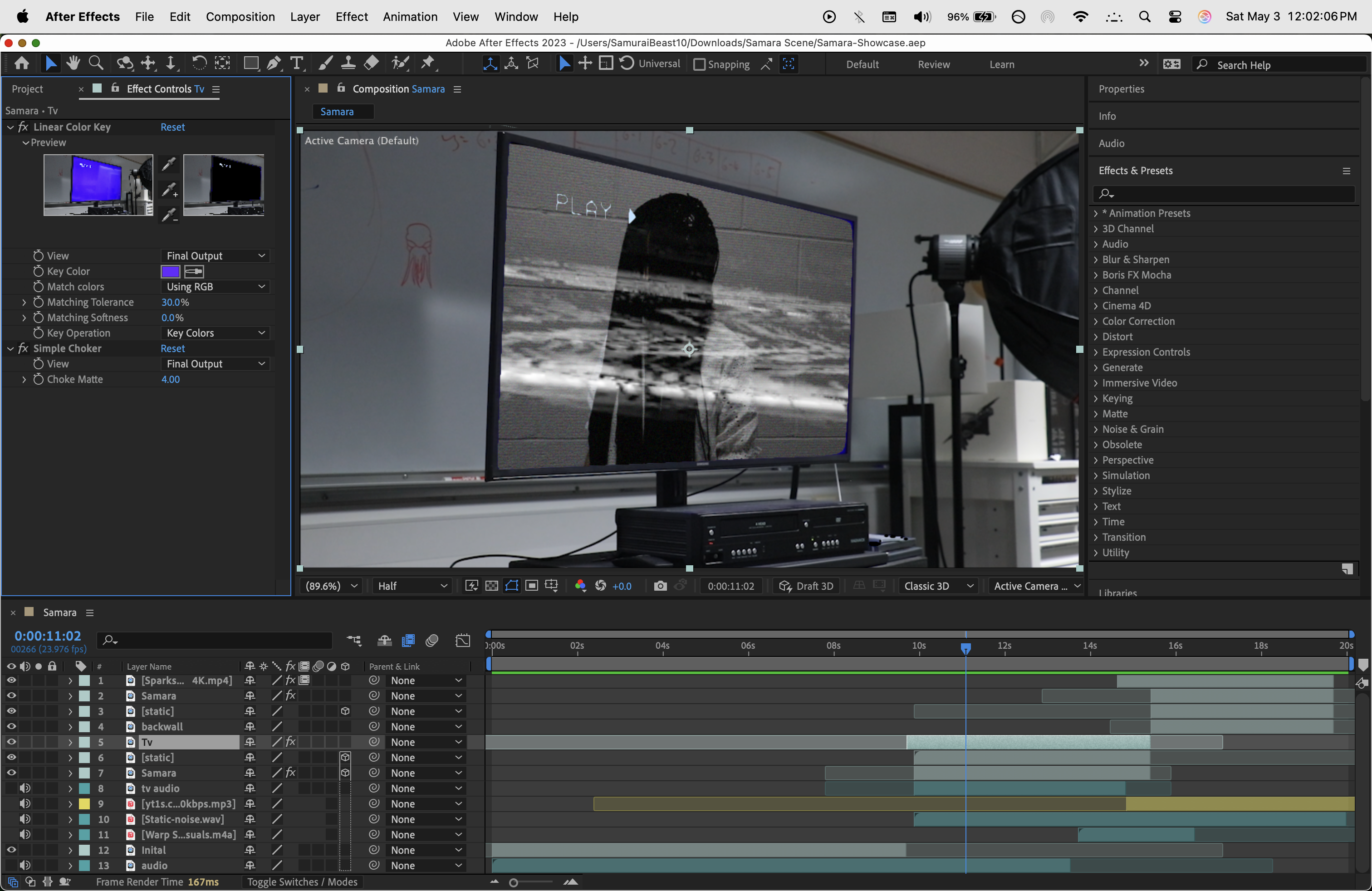The image size is (1372, 891).
Task: Click Toggle Switches / Modes button
Action: 302,882
